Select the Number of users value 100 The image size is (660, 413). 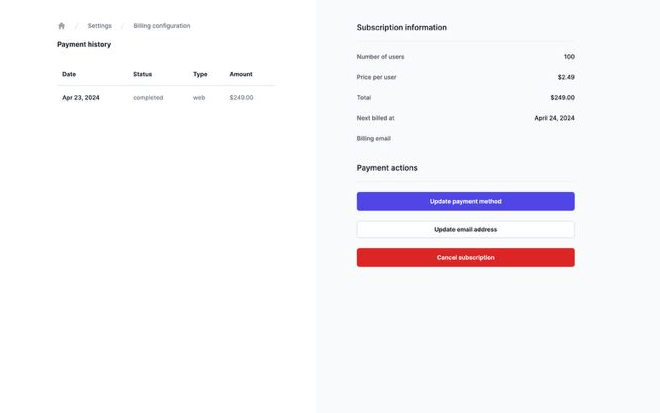tap(569, 57)
